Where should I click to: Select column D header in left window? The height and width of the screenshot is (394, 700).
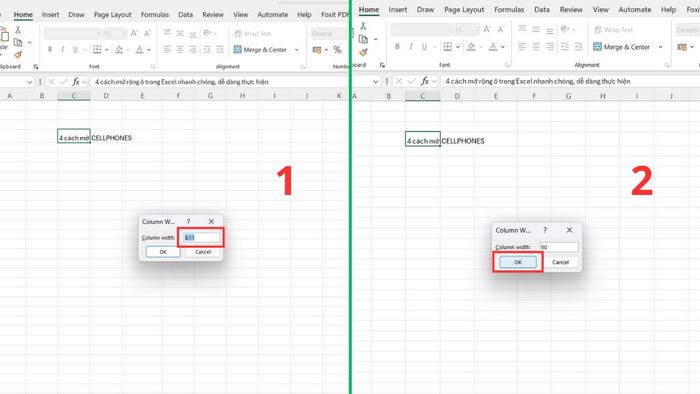coord(106,95)
